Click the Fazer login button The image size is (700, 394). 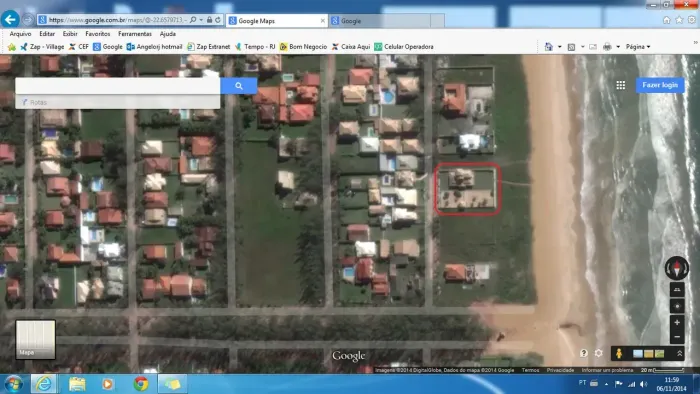[660, 85]
